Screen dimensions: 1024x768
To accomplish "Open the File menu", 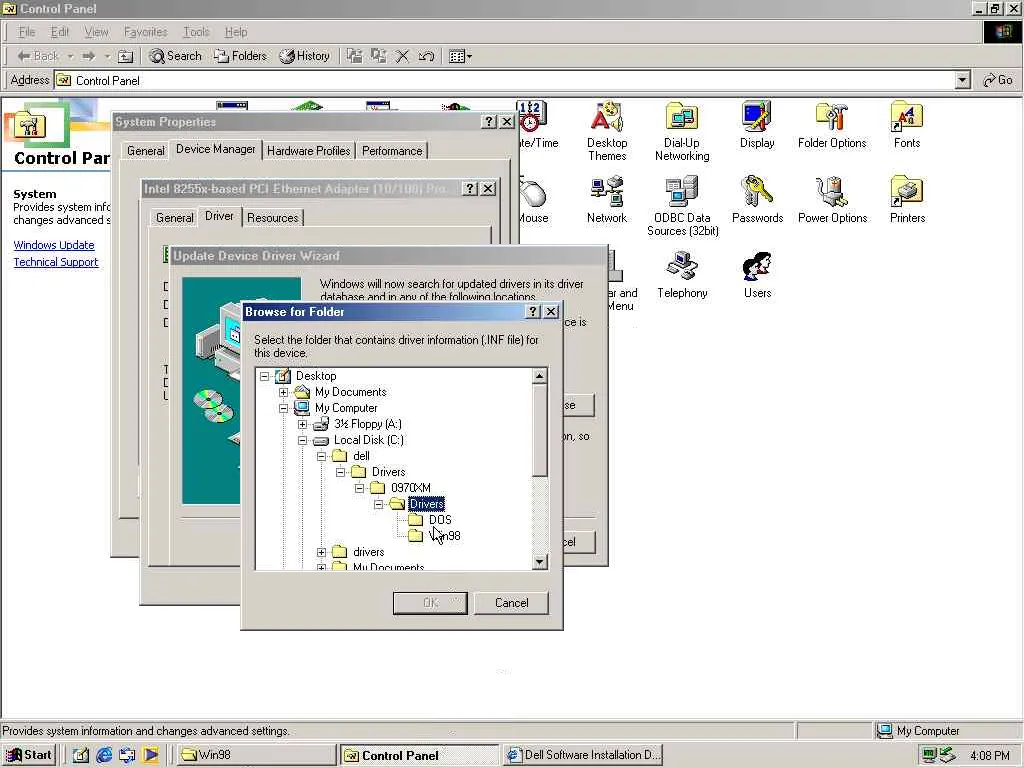I will [x=27, y=32].
